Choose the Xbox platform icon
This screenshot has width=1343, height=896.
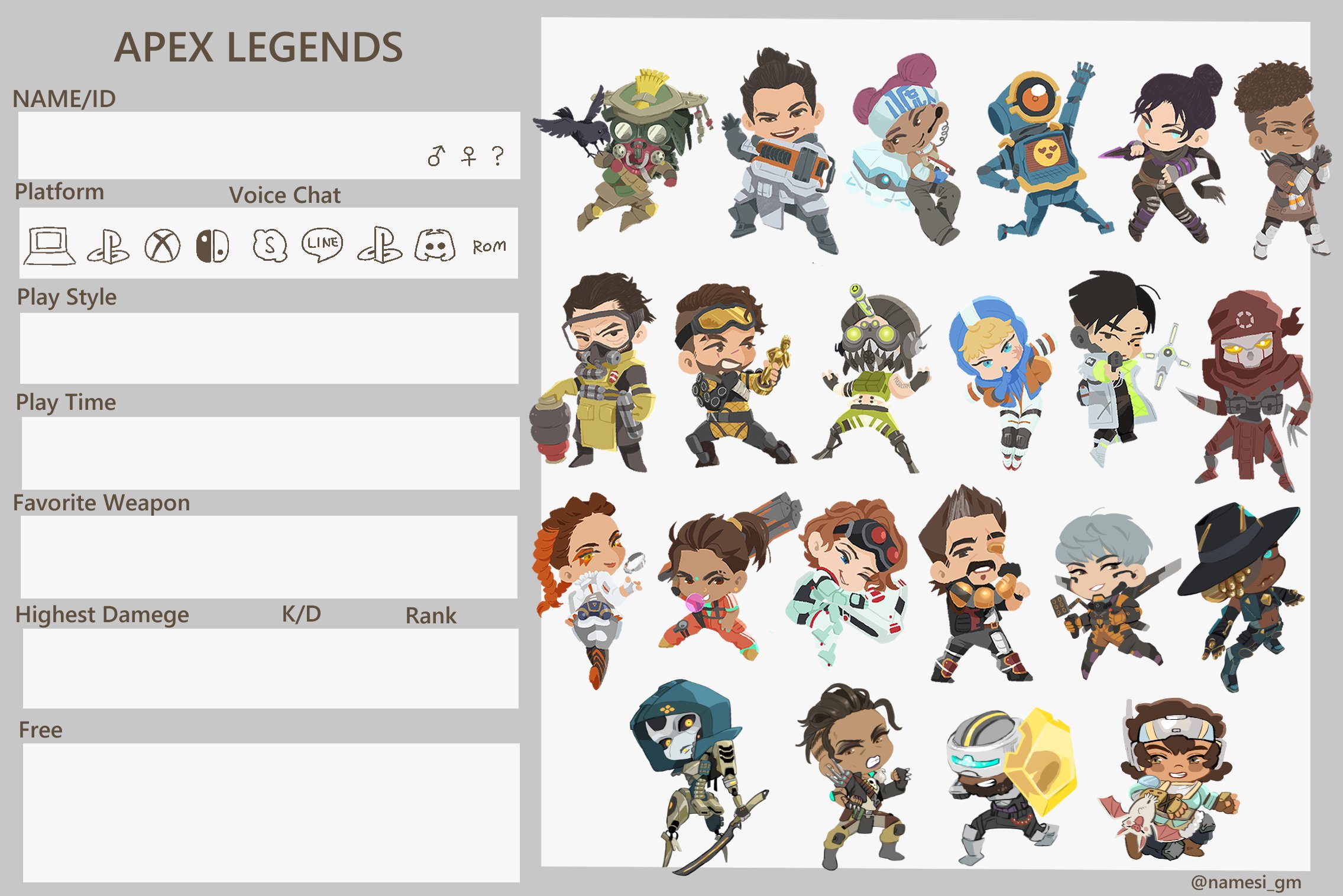163,245
